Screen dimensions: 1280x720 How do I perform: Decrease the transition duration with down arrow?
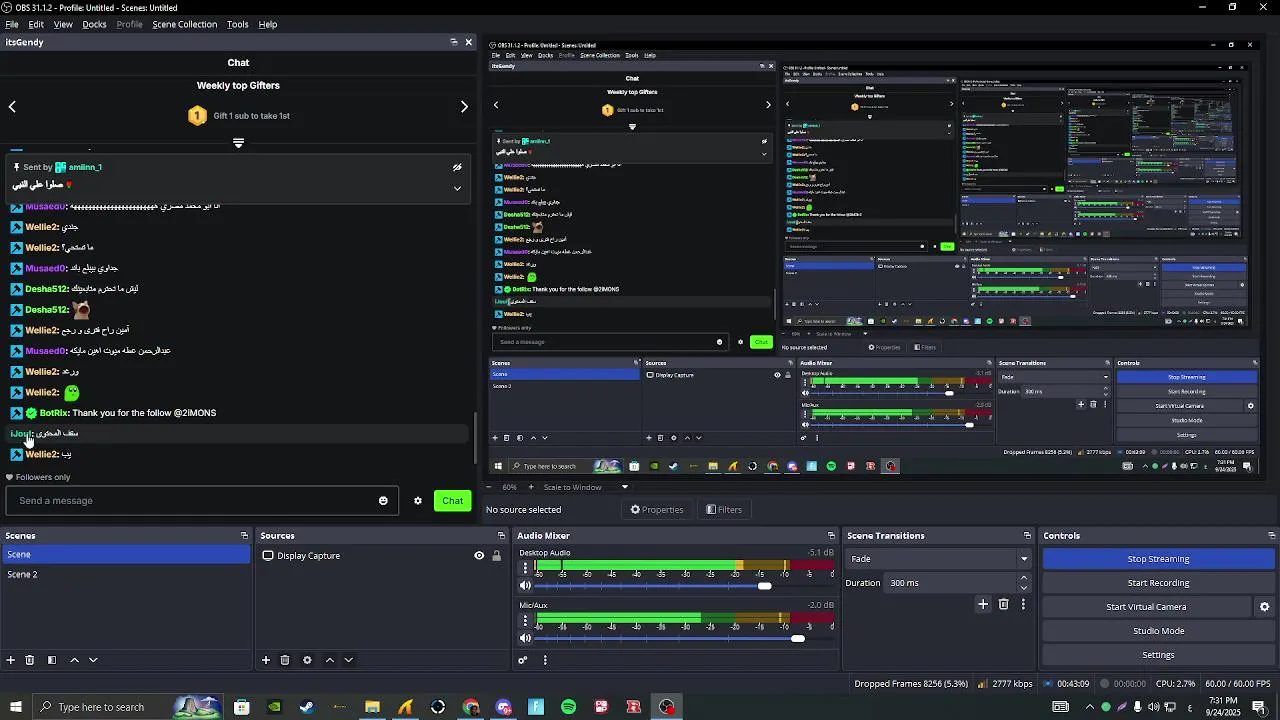(1023, 588)
